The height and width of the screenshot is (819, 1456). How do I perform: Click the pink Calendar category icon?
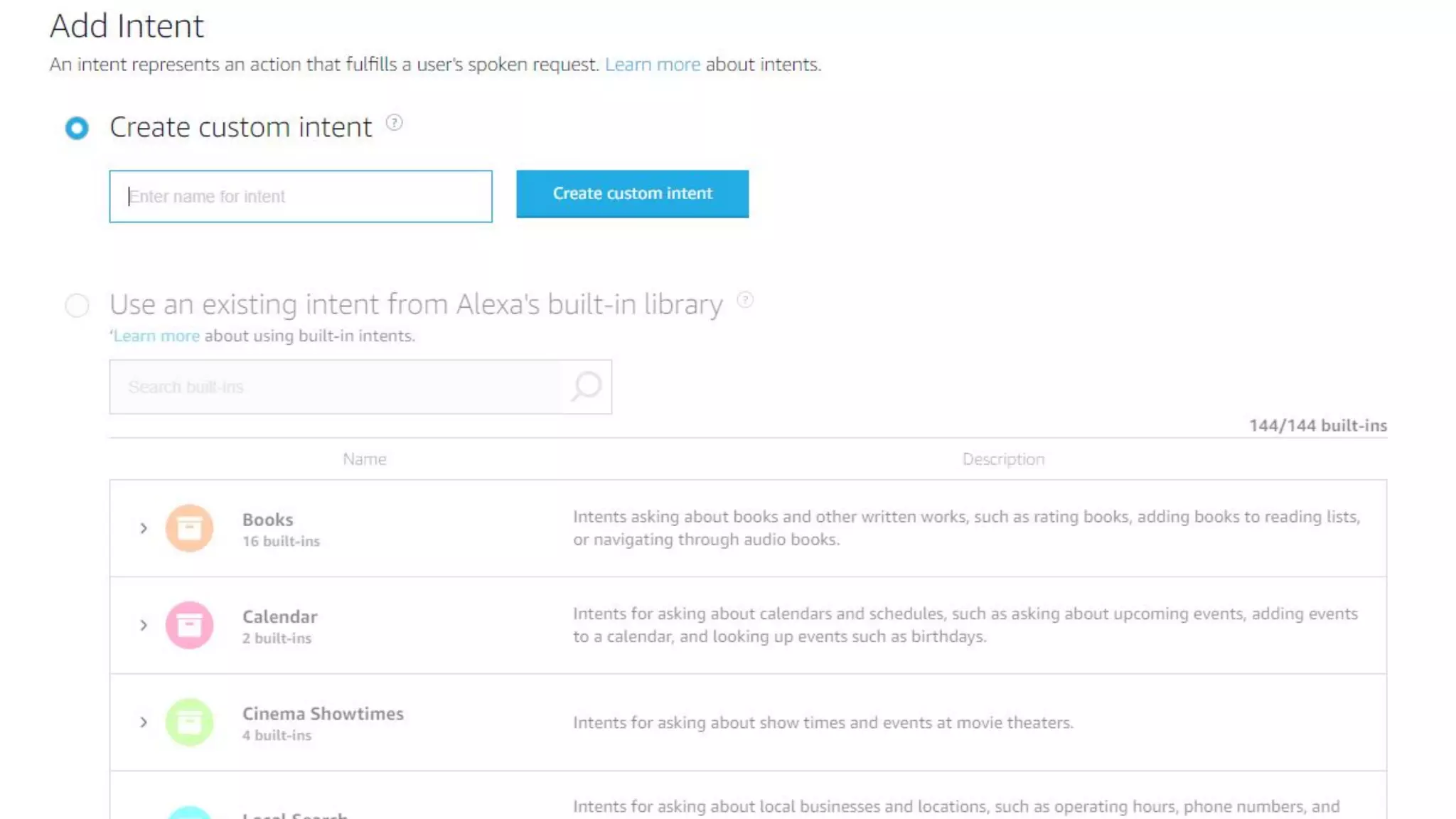point(189,625)
